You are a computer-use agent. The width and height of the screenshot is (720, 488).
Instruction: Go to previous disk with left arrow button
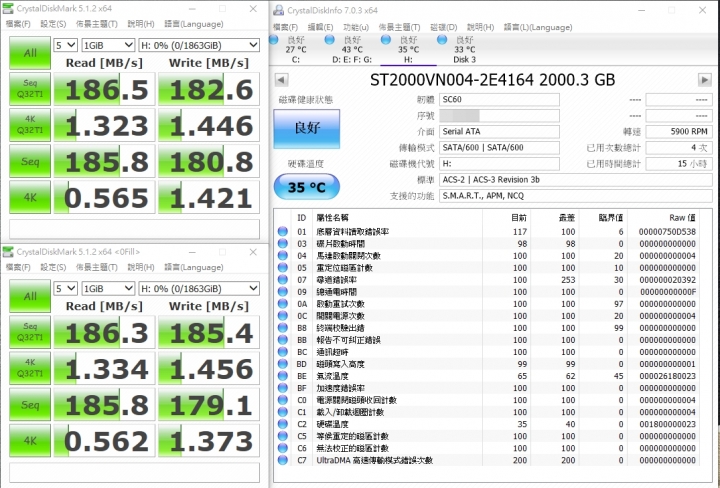[x=281, y=80]
